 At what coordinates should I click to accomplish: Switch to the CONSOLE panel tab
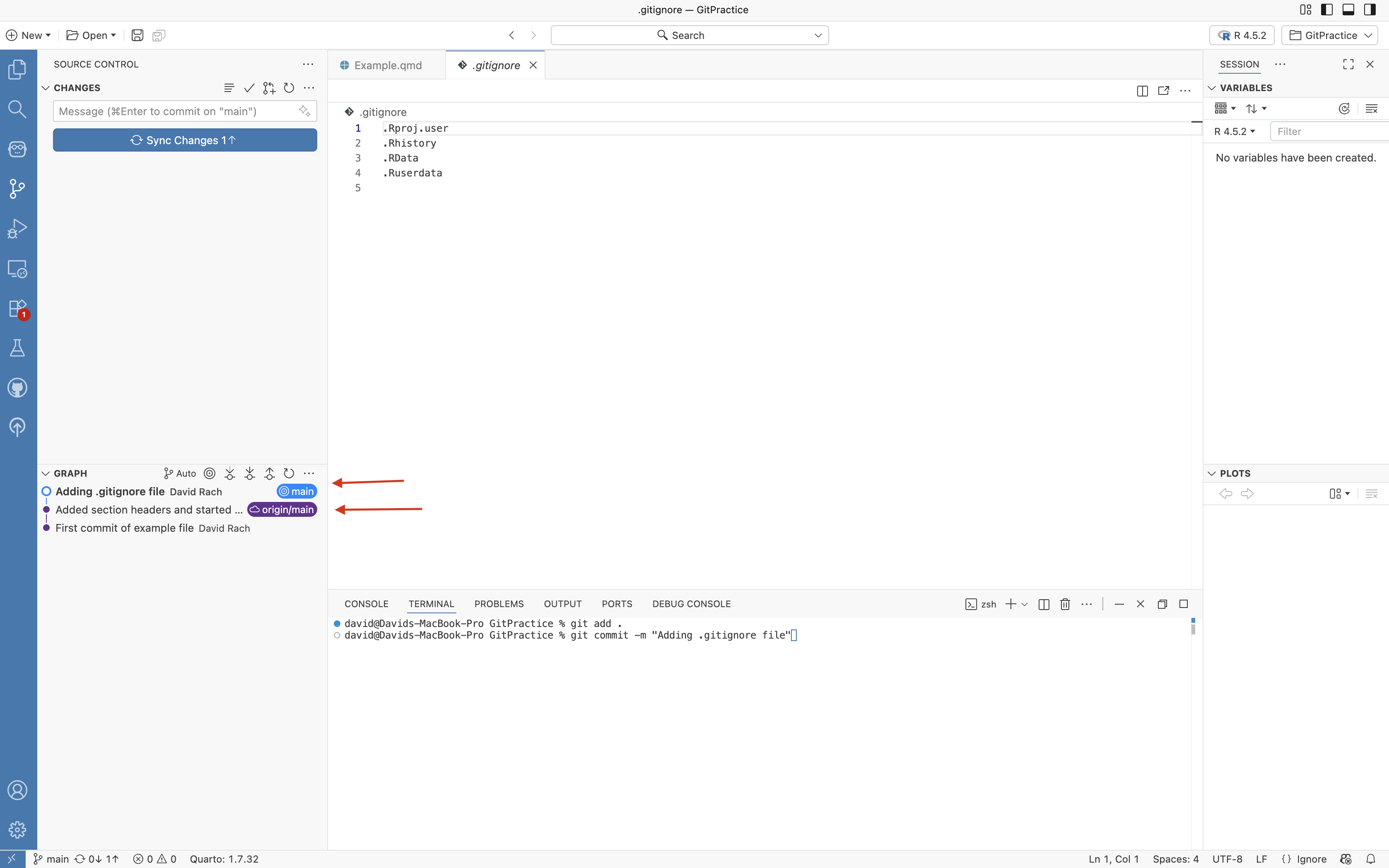(366, 604)
